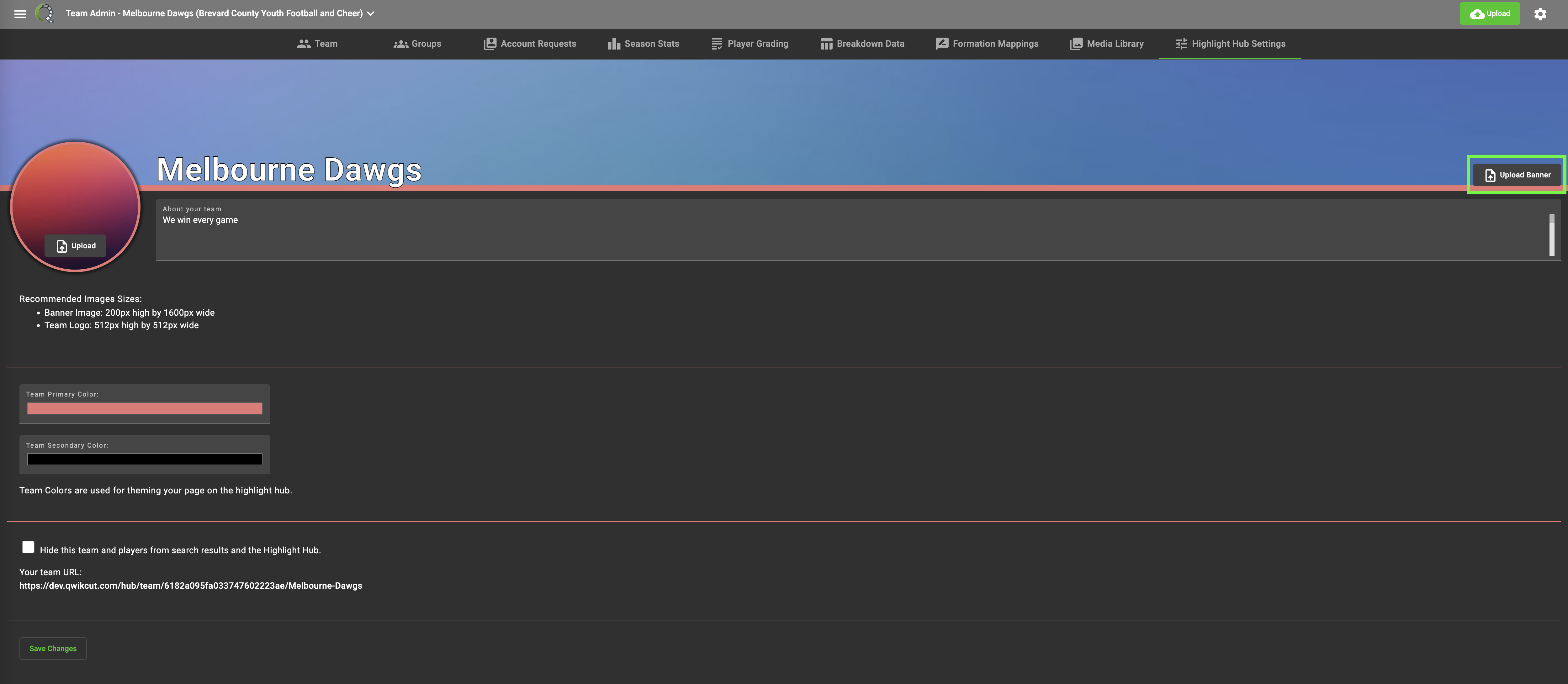Switch to the Groups tab
Viewport: 1568px width, 684px height.
click(418, 44)
